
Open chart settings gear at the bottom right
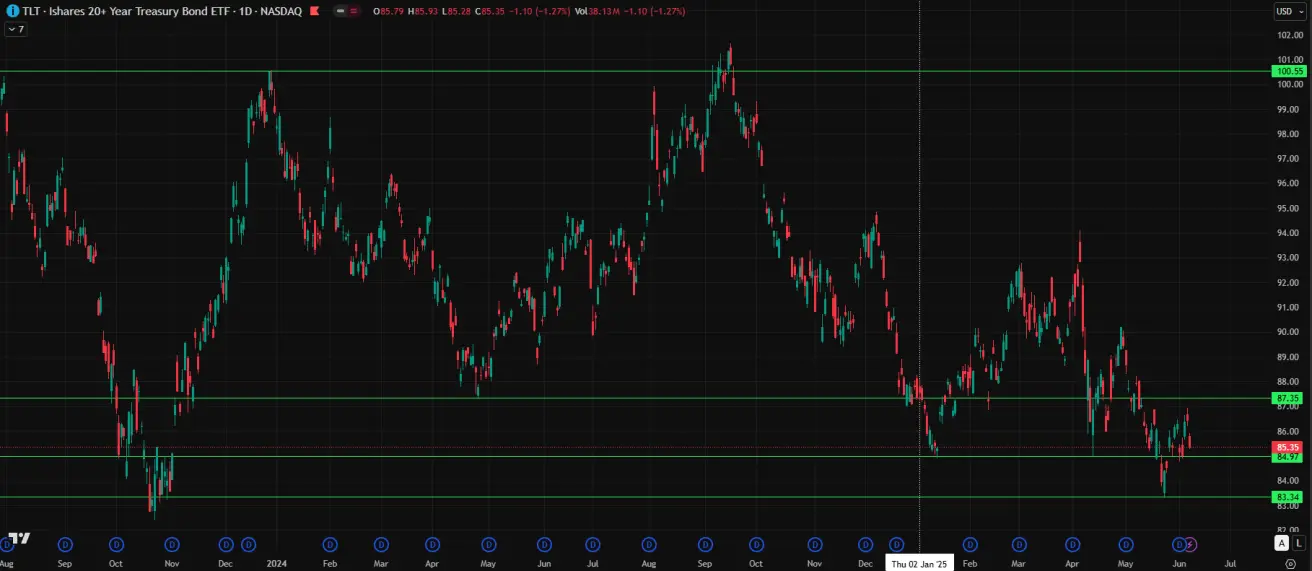pyautogui.click(x=1290, y=565)
